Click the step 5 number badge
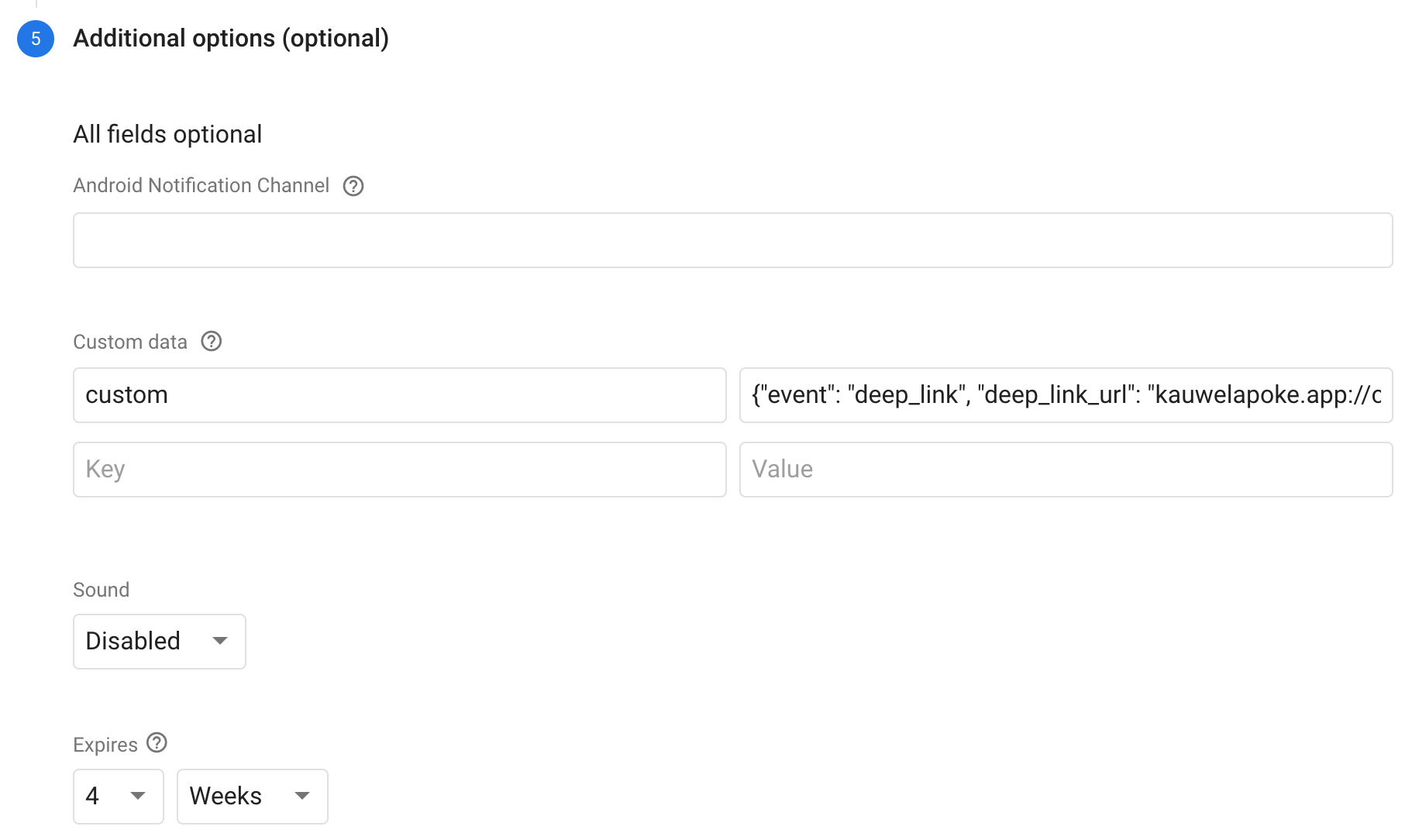 [x=36, y=39]
